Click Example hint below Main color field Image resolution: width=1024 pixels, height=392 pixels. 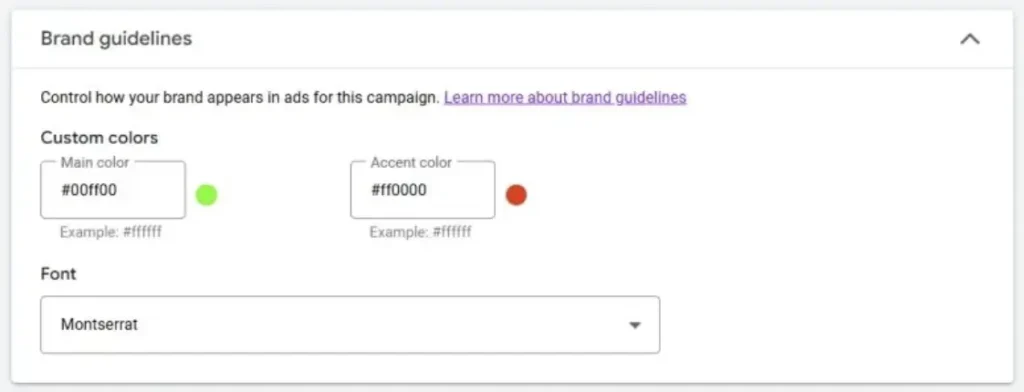110,232
